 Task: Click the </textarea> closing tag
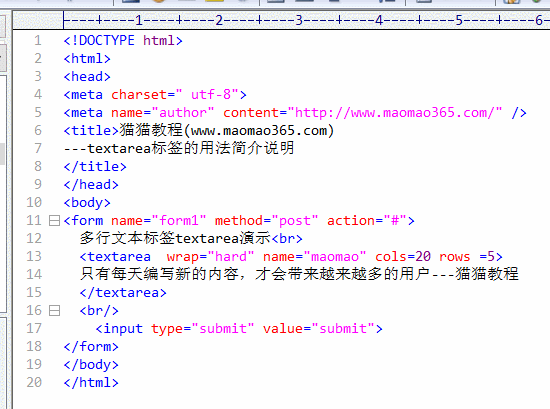(x=123, y=293)
